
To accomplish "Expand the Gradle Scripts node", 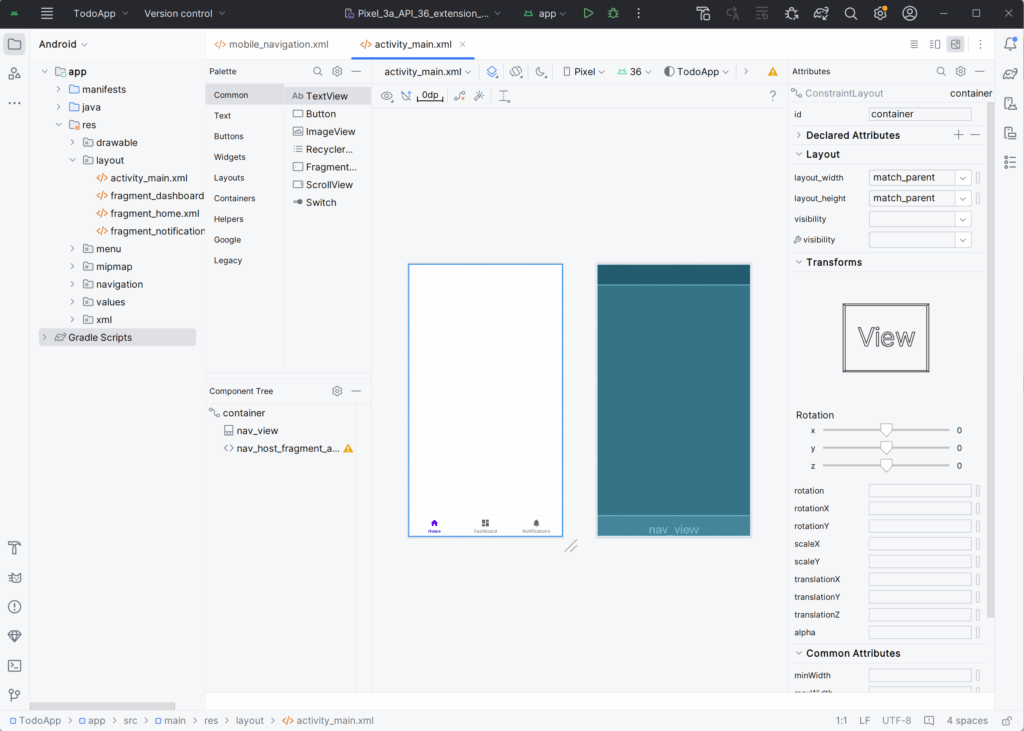I will tap(44, 337).
